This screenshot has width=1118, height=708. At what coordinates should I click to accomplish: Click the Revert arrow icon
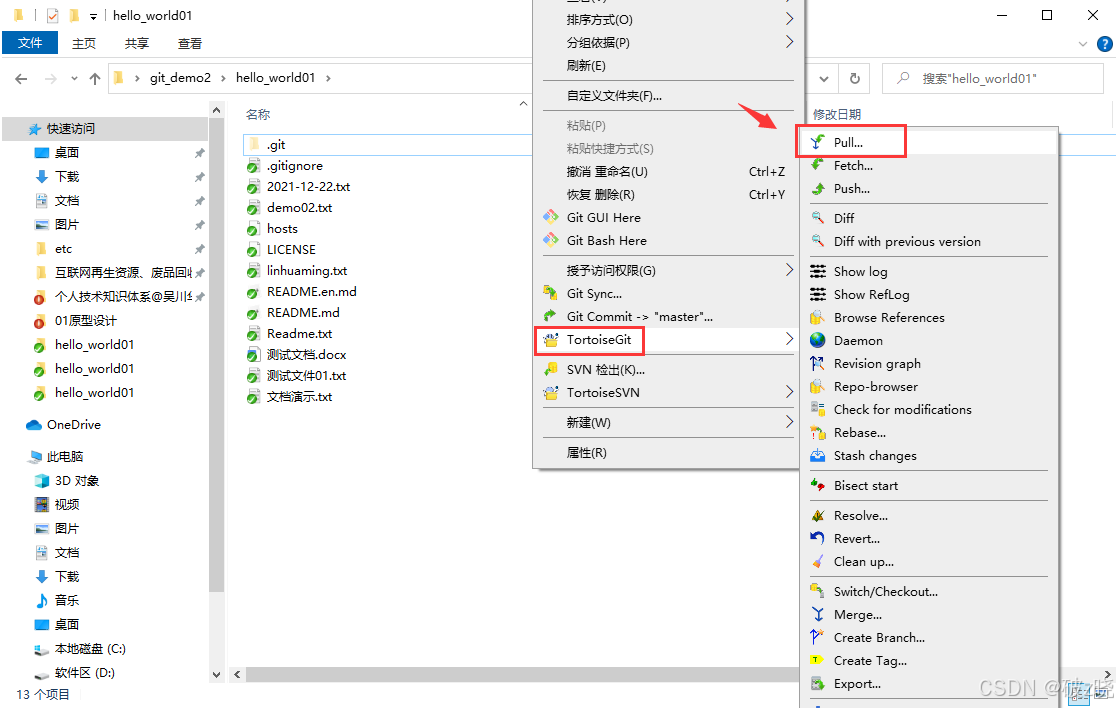coord(818,538)
